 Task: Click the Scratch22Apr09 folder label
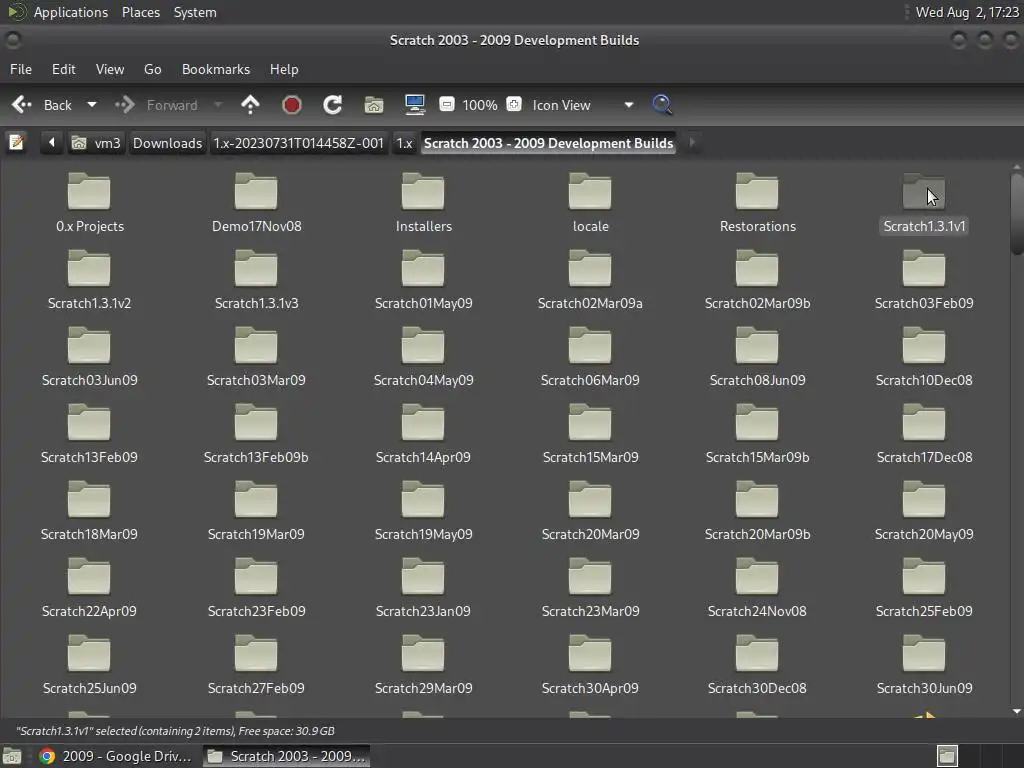click(89, 611)
